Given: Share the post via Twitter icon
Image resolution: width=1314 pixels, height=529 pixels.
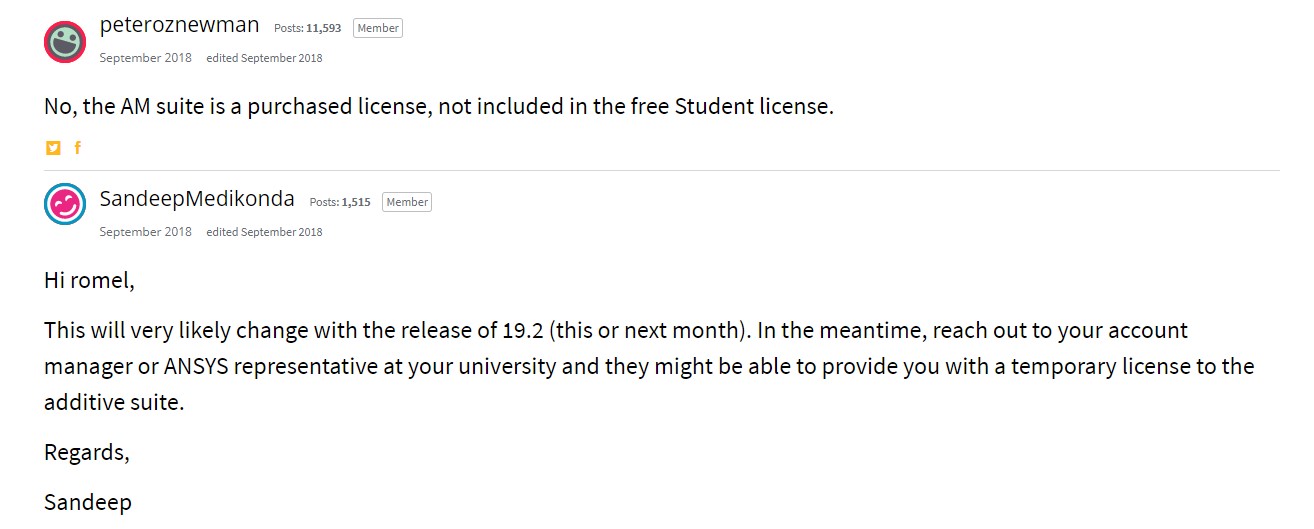Looking at the screenshot, I should [53, 148].
